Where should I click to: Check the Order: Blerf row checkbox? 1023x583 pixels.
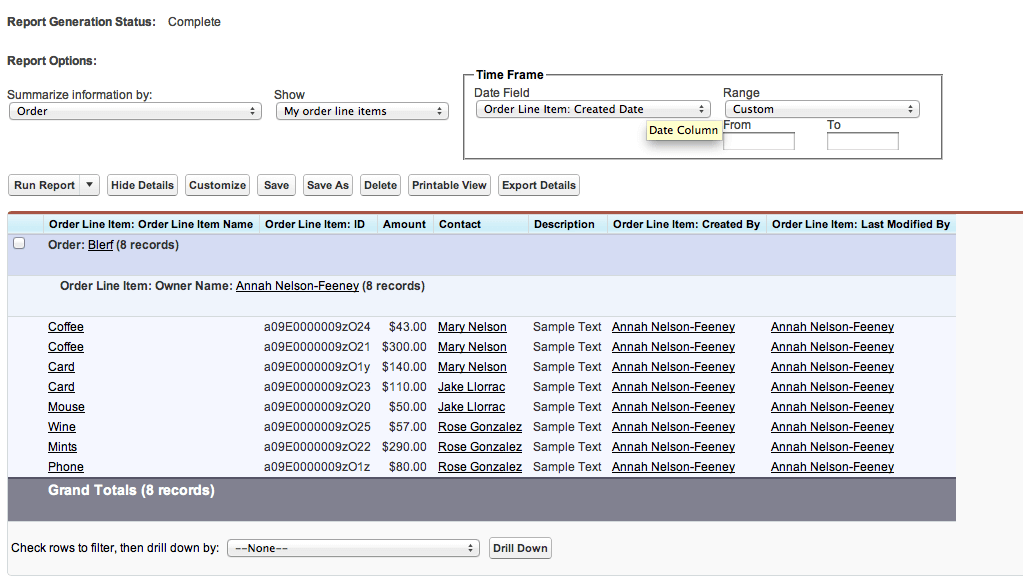click(x=19, y=243)
